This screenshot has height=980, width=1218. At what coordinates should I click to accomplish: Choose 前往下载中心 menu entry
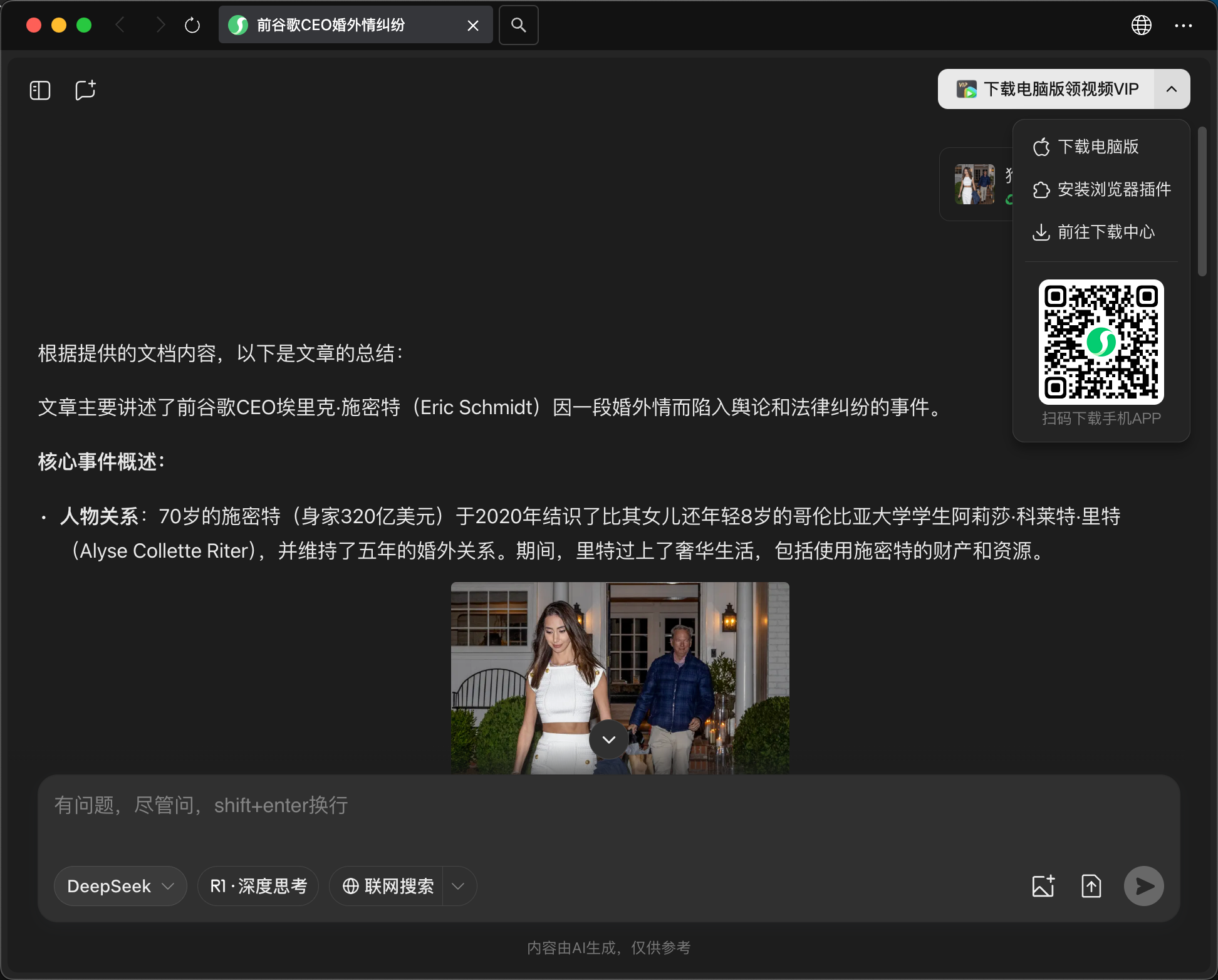(1105, 232)
